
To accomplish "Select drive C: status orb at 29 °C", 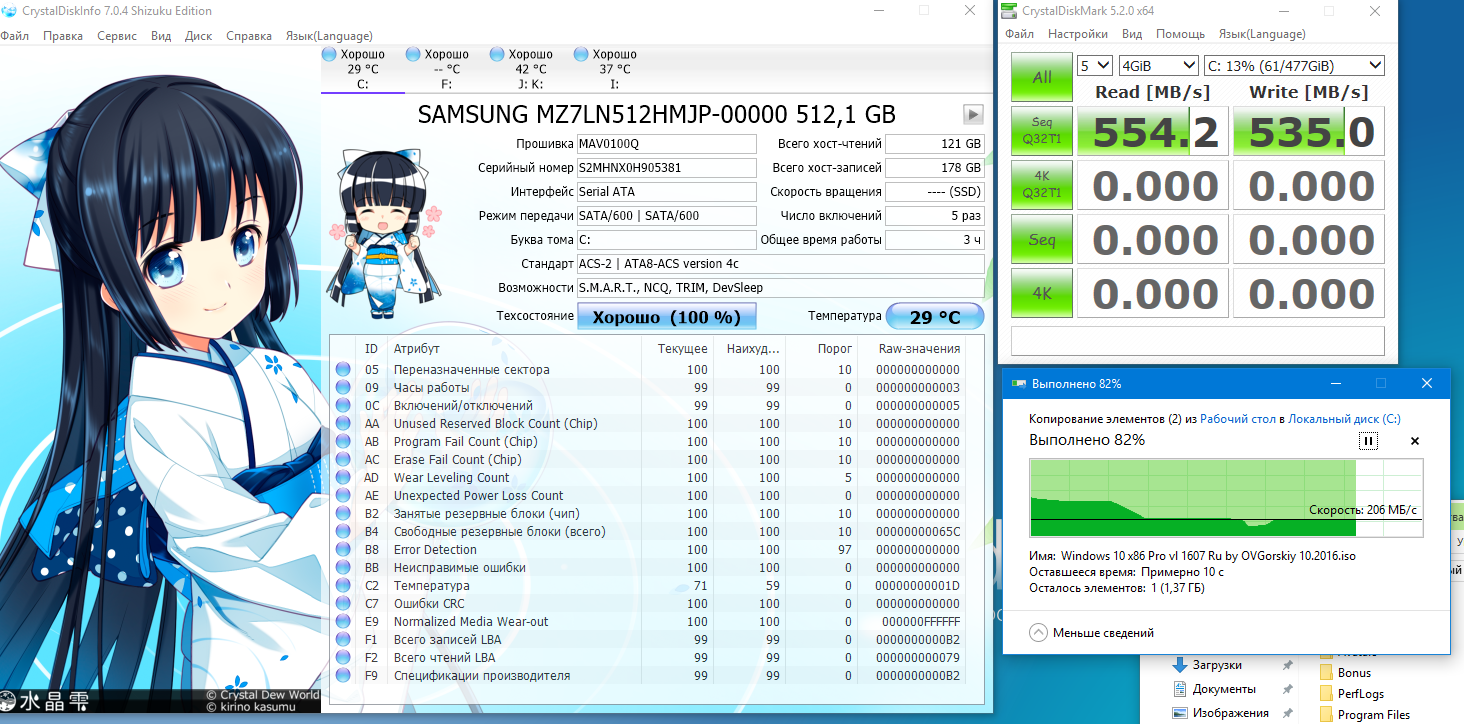I will click(330, 54).
